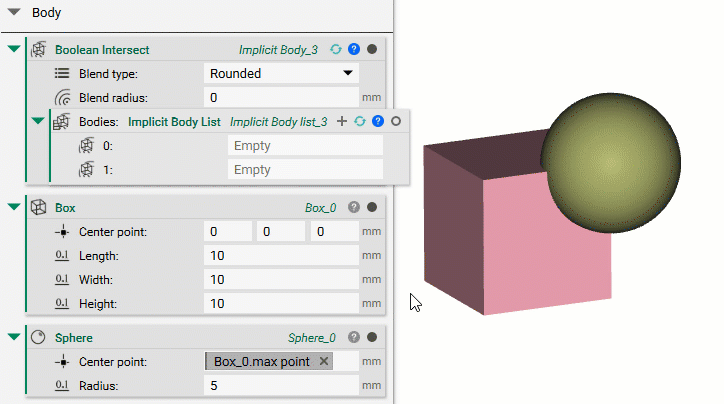Remove the Box_0.max point chip
724x404 pixels.
click(324, 362)
